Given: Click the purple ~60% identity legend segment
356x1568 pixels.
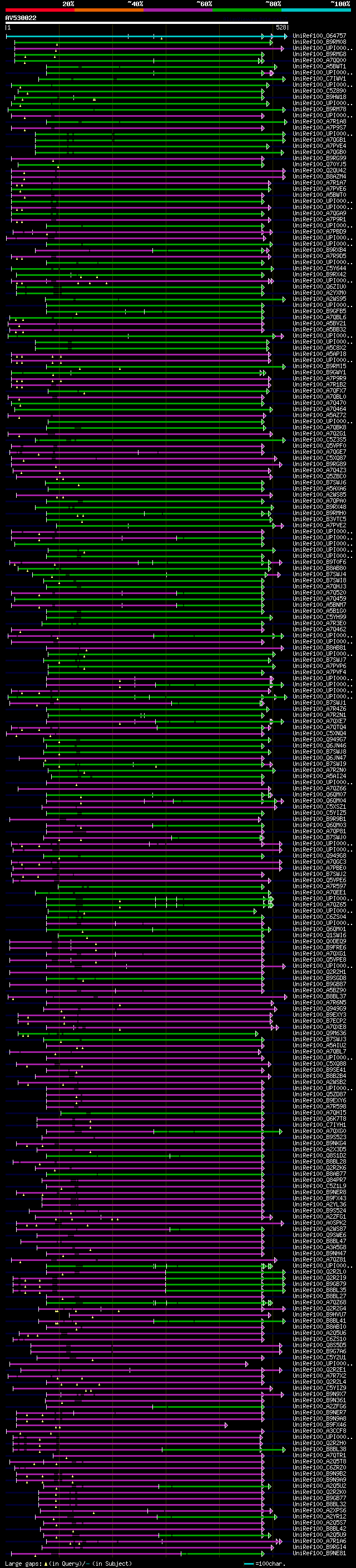Looking at the screenshot, I should tap(177, 10).
